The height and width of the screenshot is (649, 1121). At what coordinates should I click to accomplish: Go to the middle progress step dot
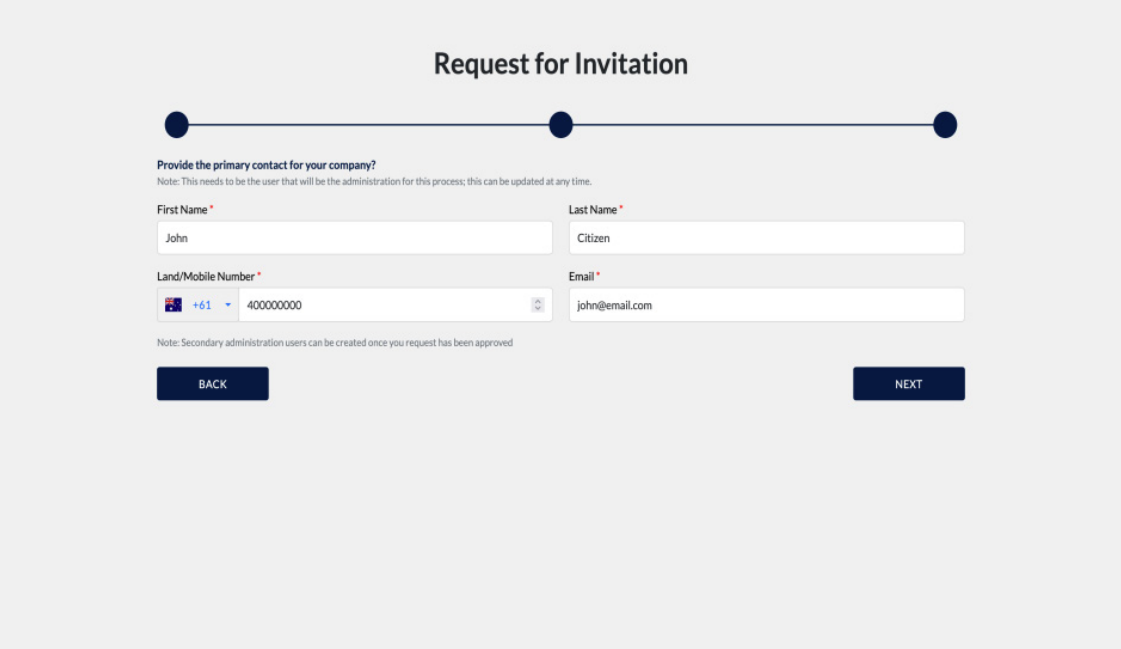click(x=561, y=125)
